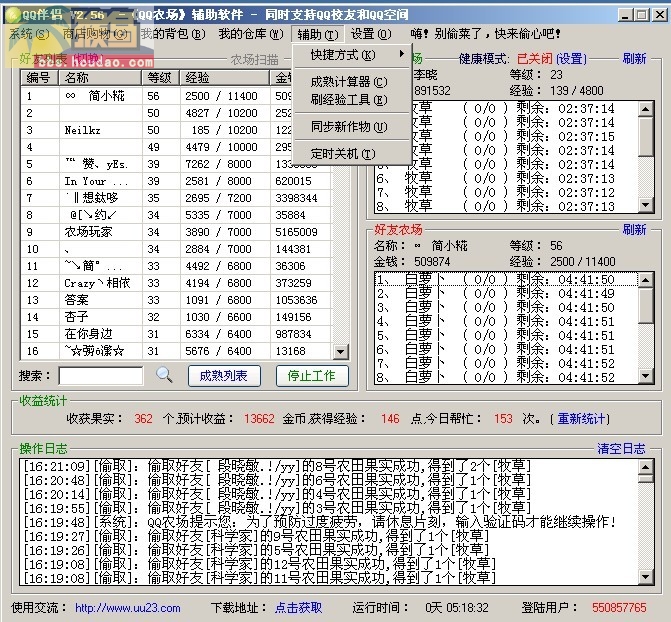Minimize the QQ伴侣 window

(625, 15)
